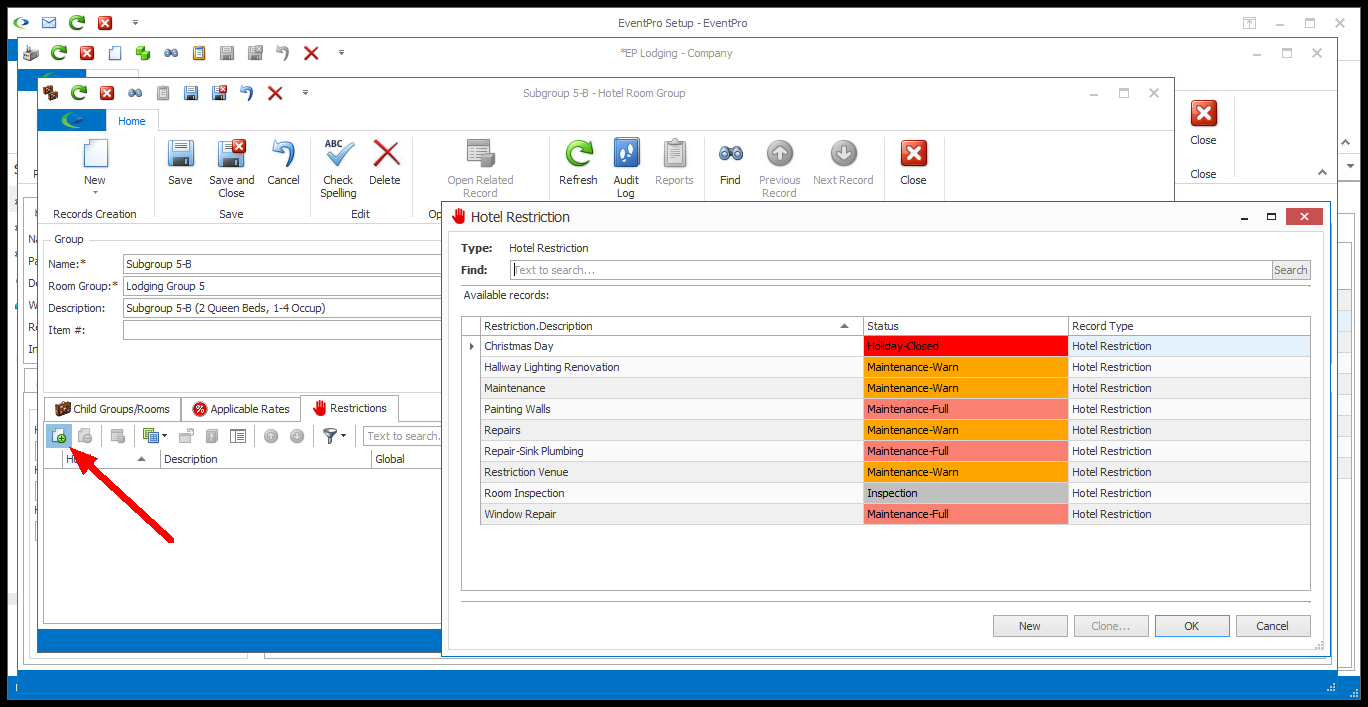Click the Find text search field
Image resolution: width=1368 pixels, height=707 pixels.
[x=891, y=270]
